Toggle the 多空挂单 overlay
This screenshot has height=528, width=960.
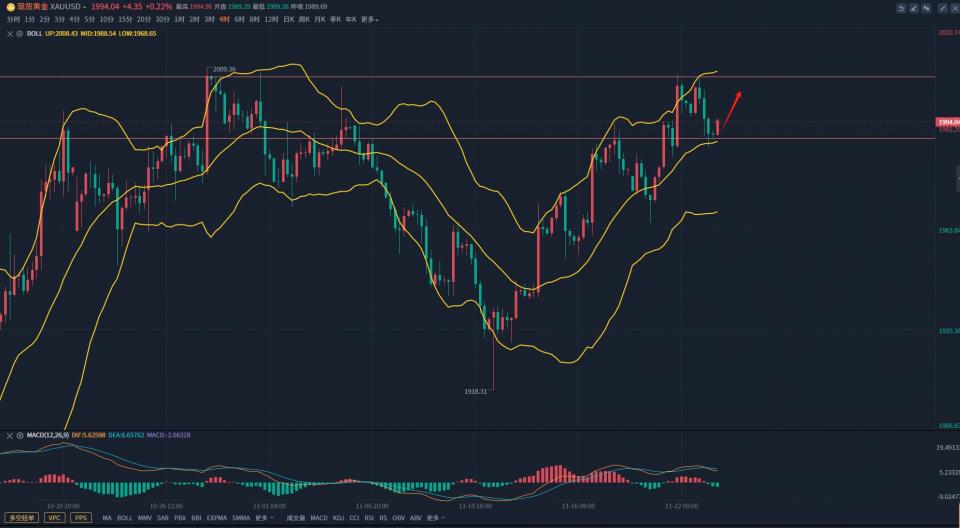(21, 518)
